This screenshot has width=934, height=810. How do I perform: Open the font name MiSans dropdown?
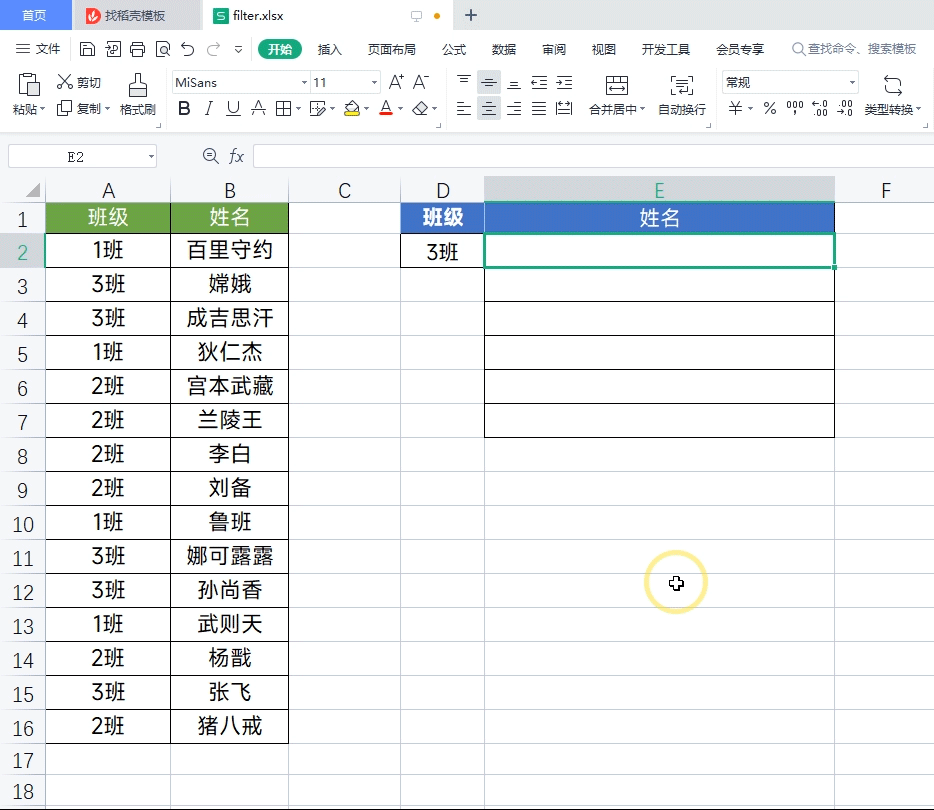point(304,82)
